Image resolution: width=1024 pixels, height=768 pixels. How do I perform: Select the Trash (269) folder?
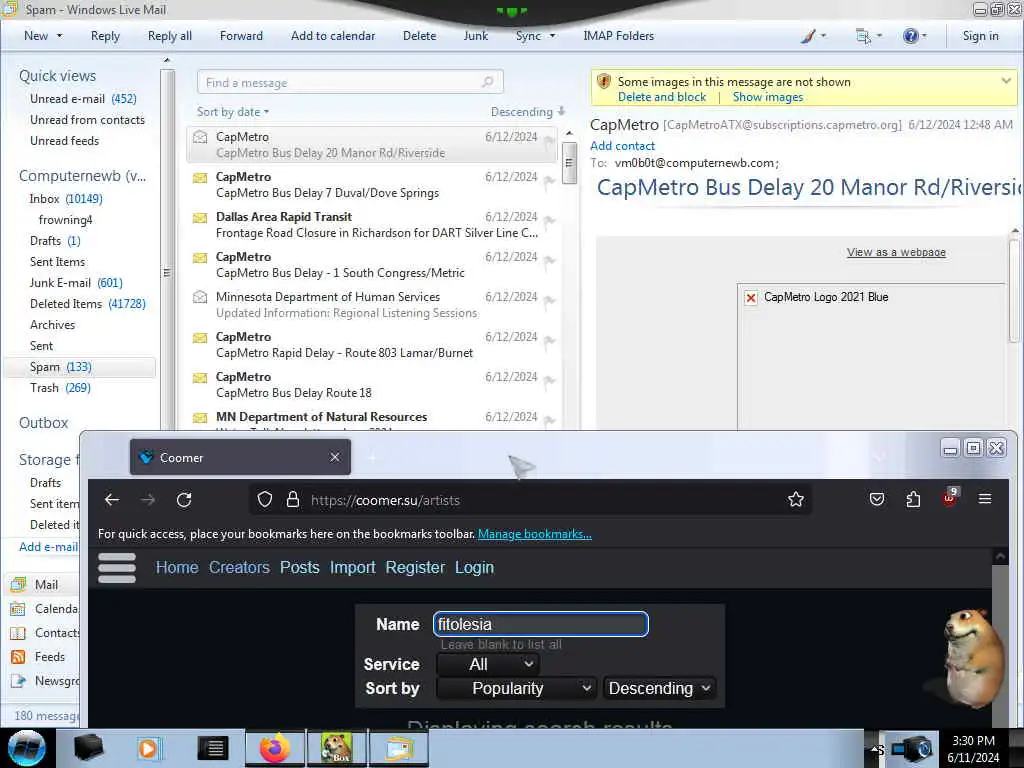(x=60, y=388)
